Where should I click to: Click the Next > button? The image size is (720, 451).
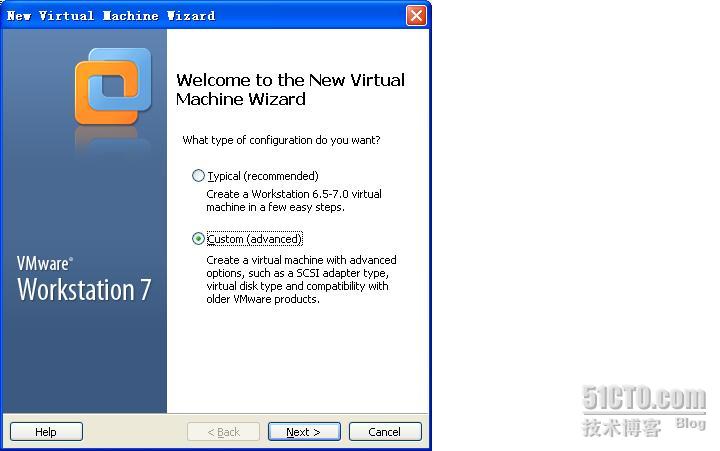click(304, 432)
